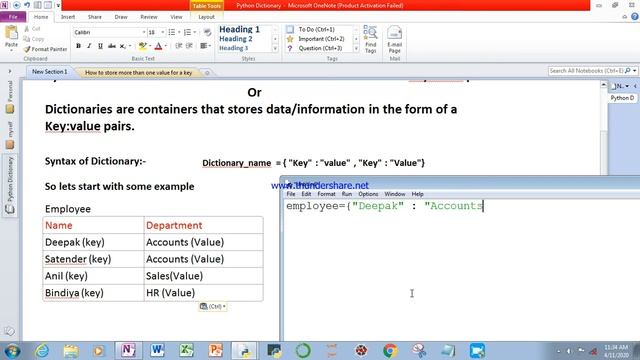The width and height of the screenshot is (640, 360).
Task: Open the Options menu in IDLE window
Action: (x=368, y=194)
